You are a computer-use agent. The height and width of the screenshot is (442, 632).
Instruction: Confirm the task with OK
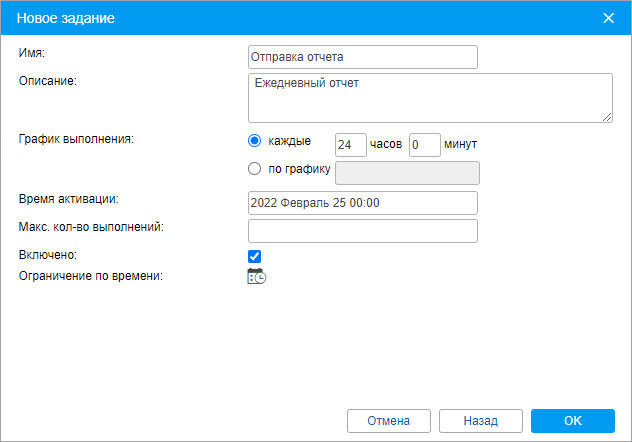(572, 420)
